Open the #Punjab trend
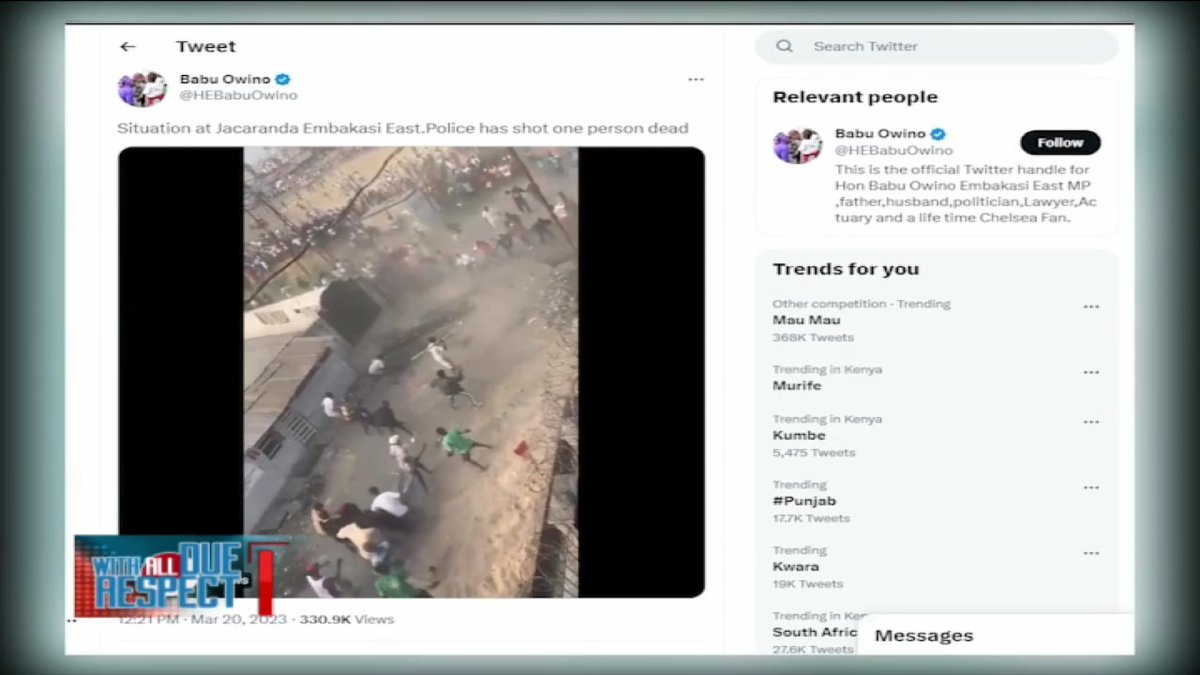 click(x=804, y=501)
